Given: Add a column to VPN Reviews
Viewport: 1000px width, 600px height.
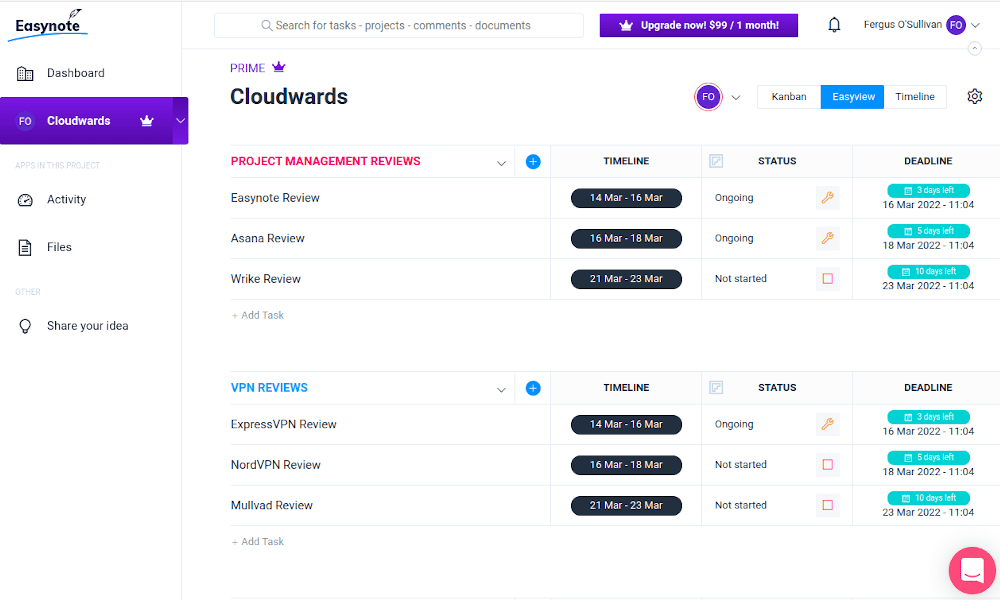Looking at the screenshot, I should [x=533, y=388].
